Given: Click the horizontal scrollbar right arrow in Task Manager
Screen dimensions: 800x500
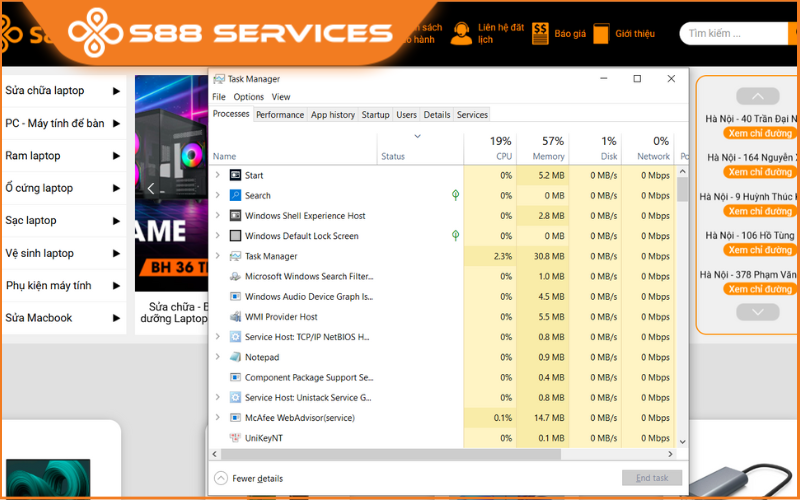Looking at the screenshot, I should pos(670,454).
